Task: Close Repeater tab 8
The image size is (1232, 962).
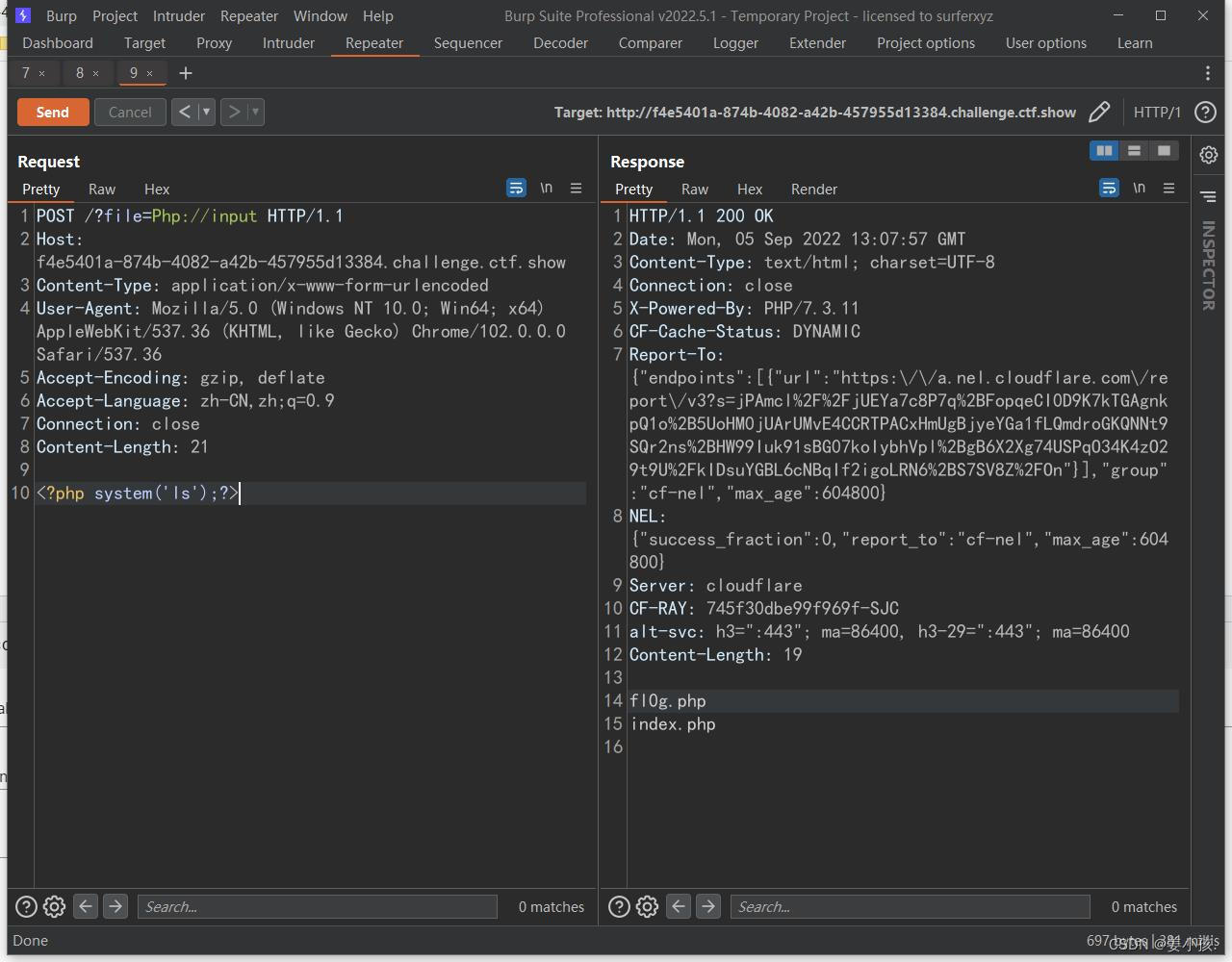Action: pos(95,73)
